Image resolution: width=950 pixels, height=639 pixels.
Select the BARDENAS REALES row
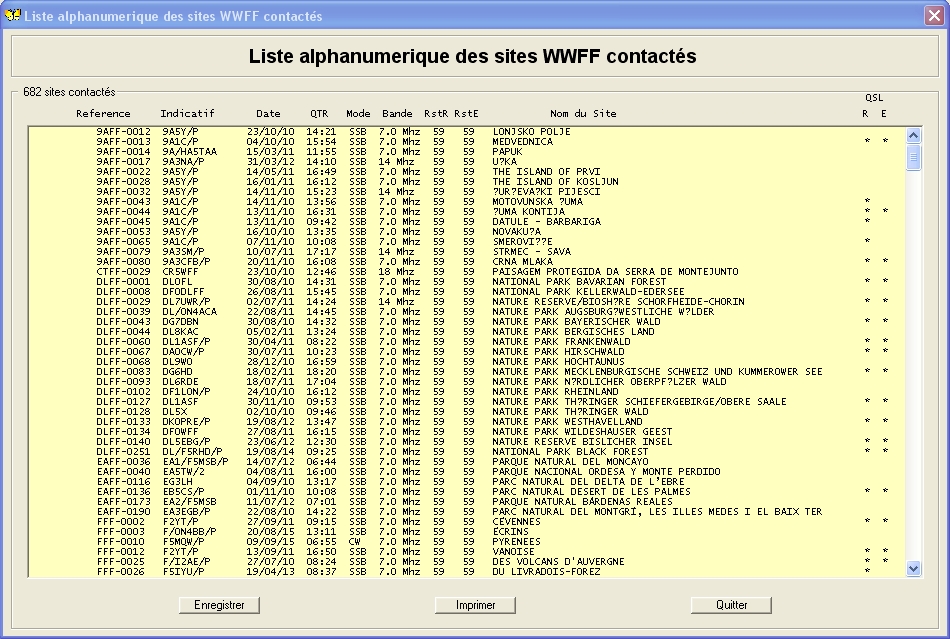(467, 502)
